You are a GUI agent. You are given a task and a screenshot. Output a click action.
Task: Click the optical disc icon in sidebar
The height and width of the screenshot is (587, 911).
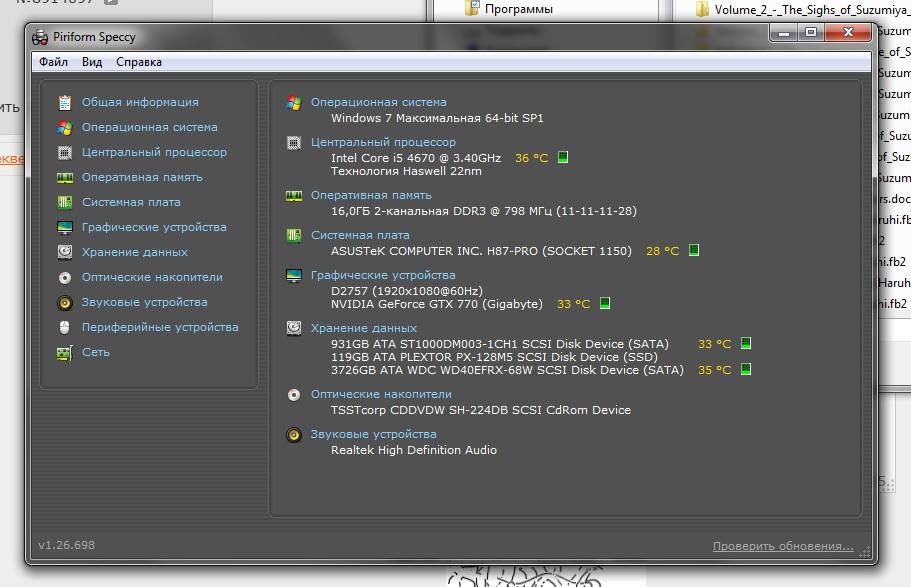64,277
